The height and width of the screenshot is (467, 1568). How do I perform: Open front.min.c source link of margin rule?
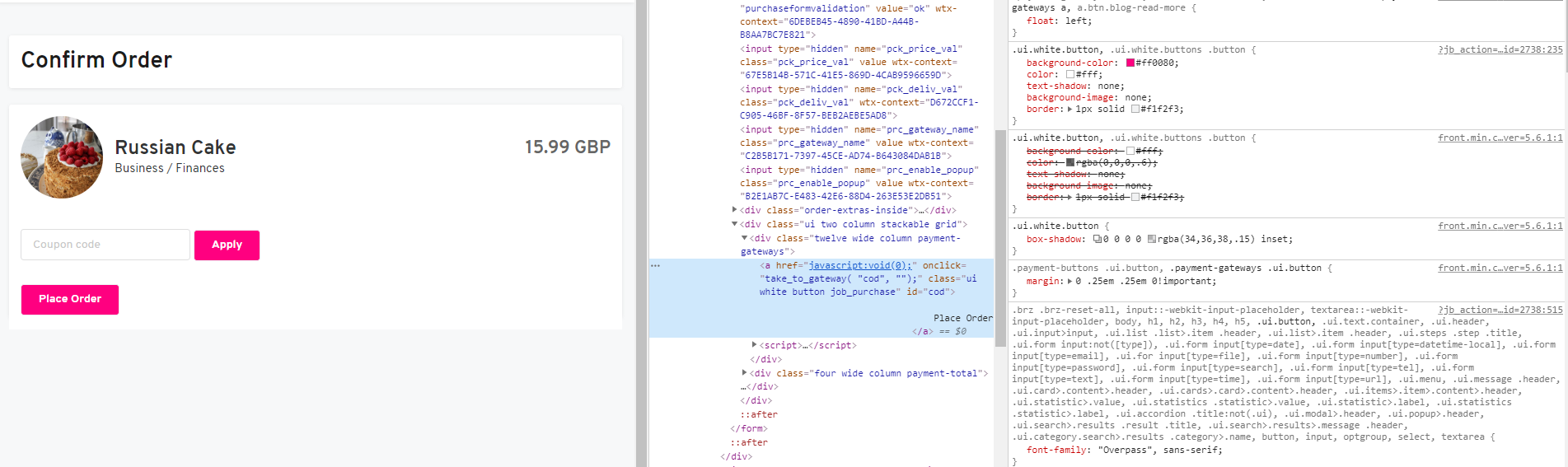[x=1500, y=268]
